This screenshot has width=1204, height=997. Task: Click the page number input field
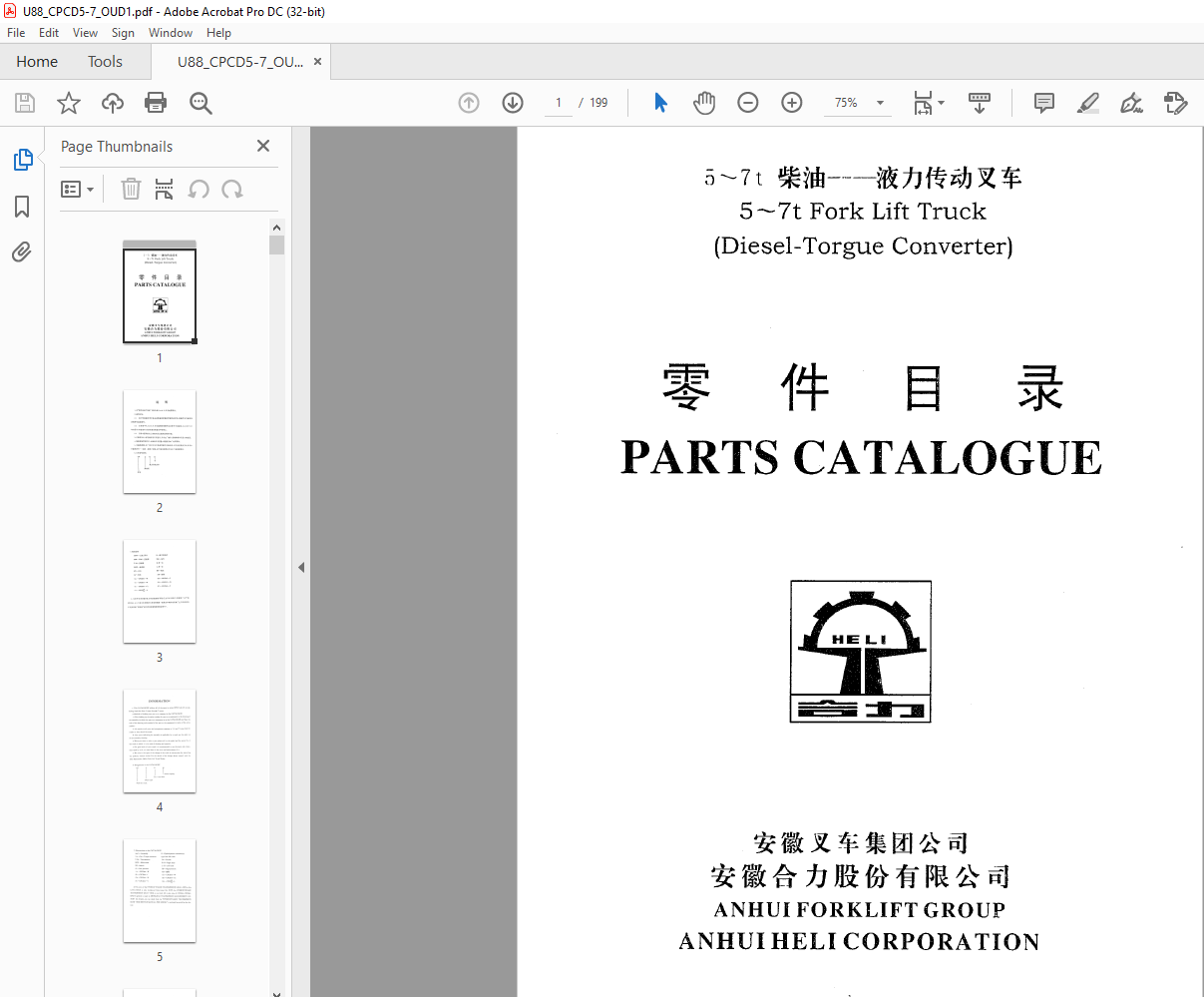click(559, 103)
